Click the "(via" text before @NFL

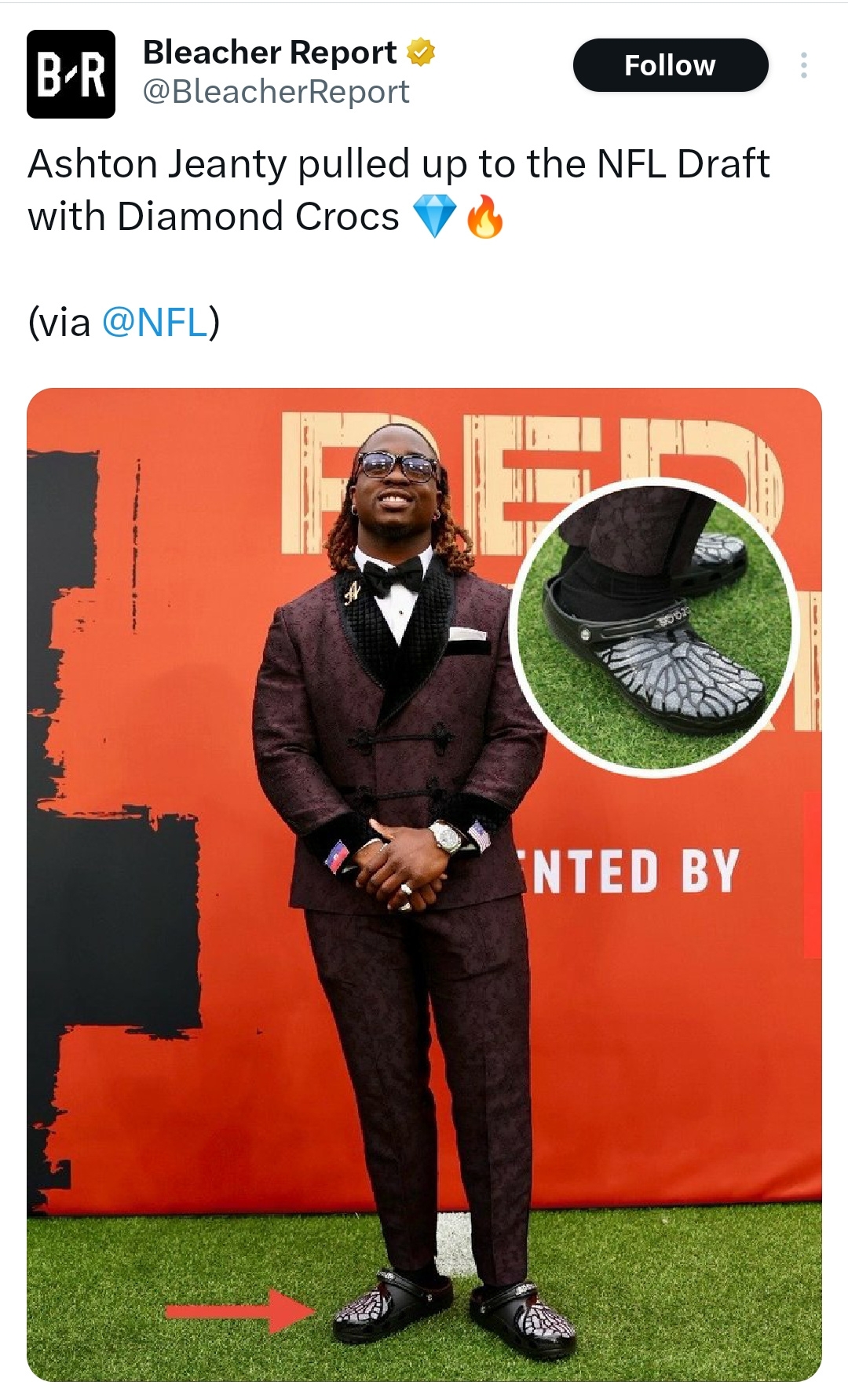60,322
